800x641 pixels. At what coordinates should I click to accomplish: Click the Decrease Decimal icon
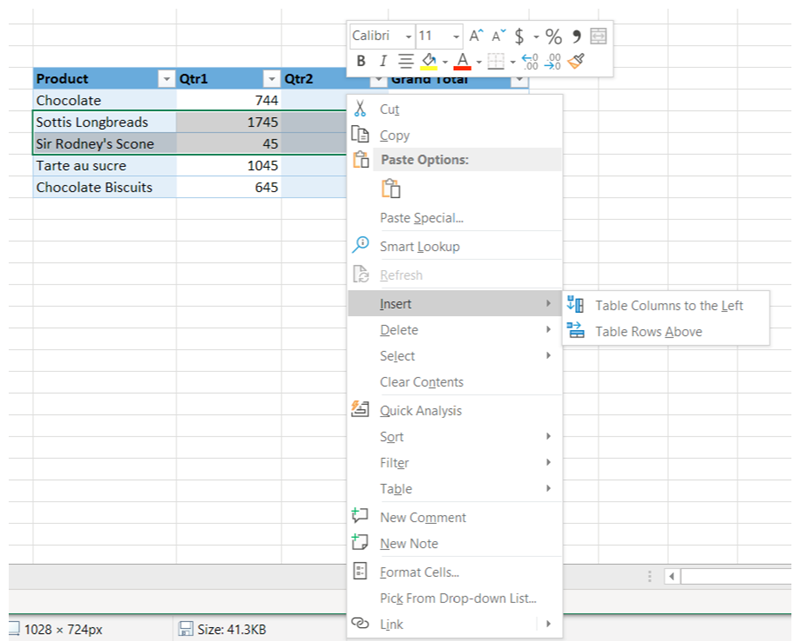(553, 62)
